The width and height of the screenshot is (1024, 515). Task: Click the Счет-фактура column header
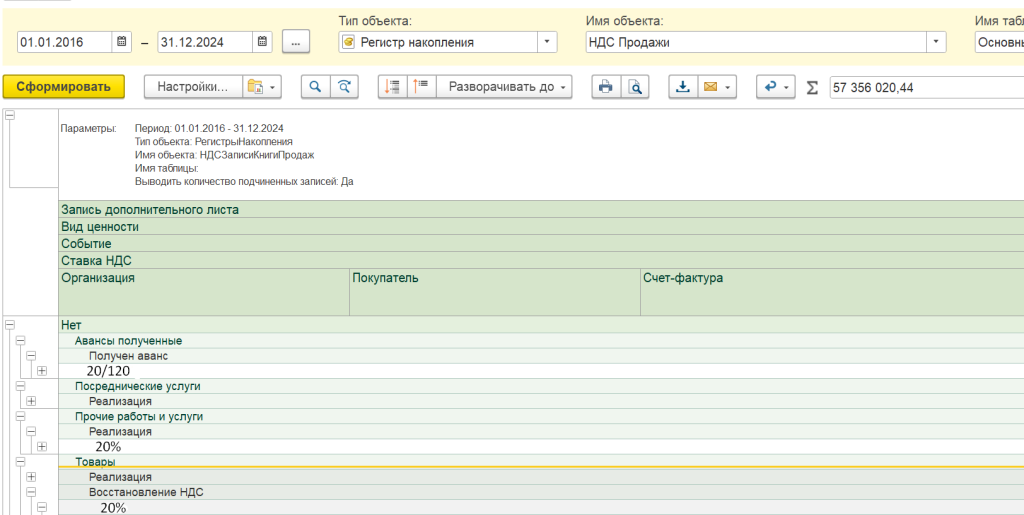point(832,292)
